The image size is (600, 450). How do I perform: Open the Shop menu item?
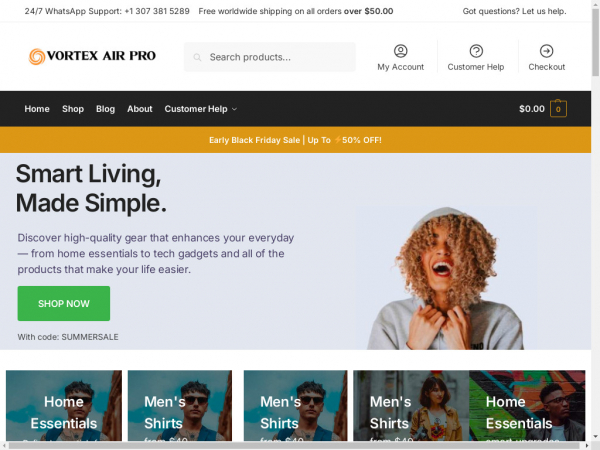pyautogui.click(x=73, y=109)
